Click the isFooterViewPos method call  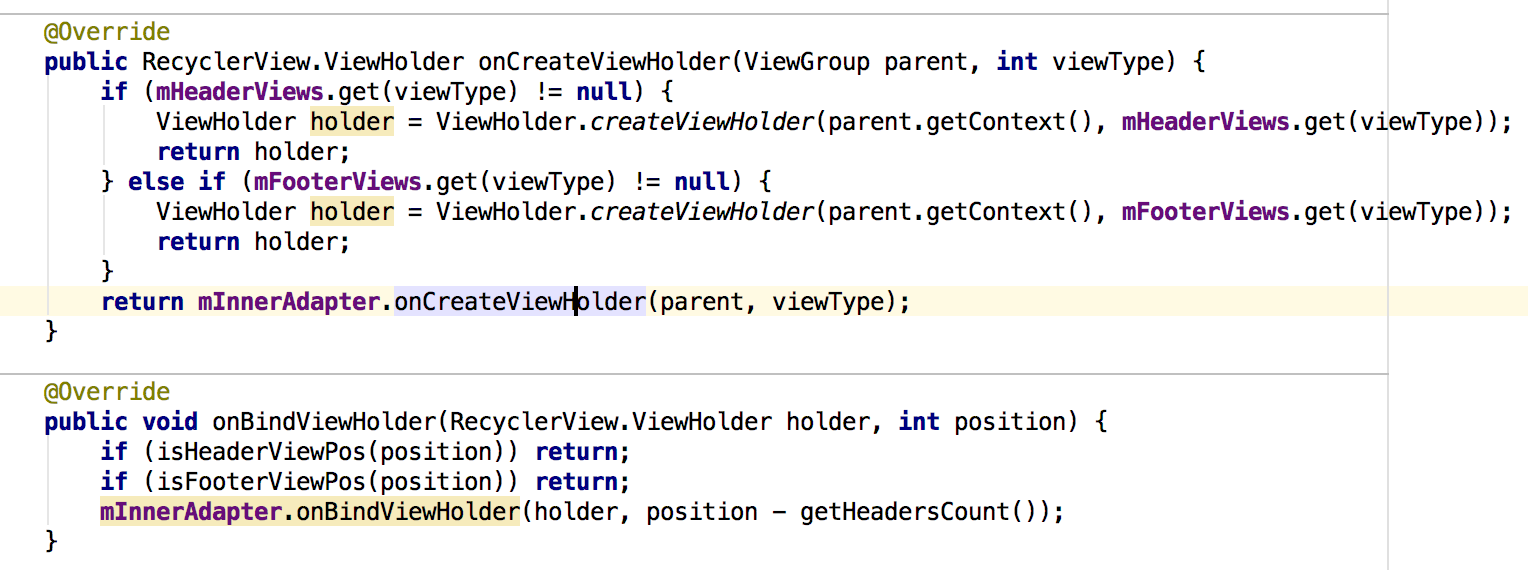pos(269,482)
